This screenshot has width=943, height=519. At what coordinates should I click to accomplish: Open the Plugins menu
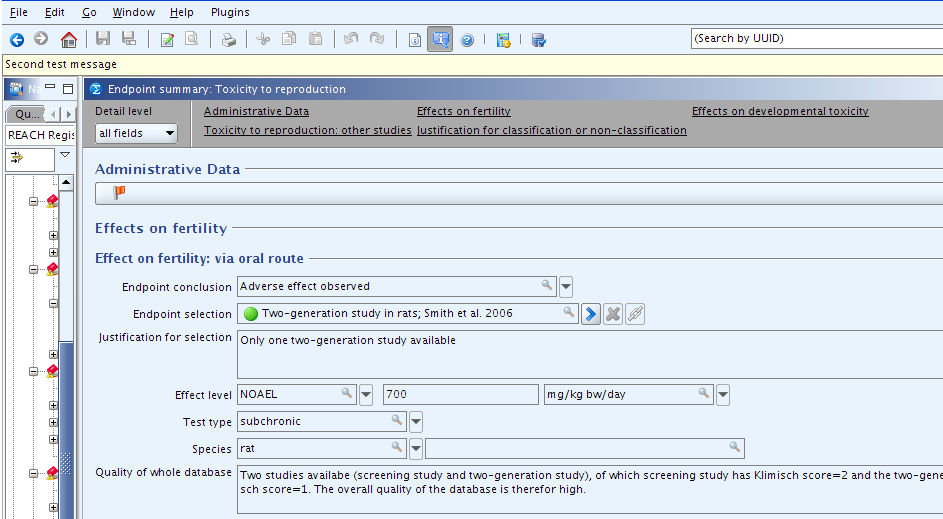230,12
